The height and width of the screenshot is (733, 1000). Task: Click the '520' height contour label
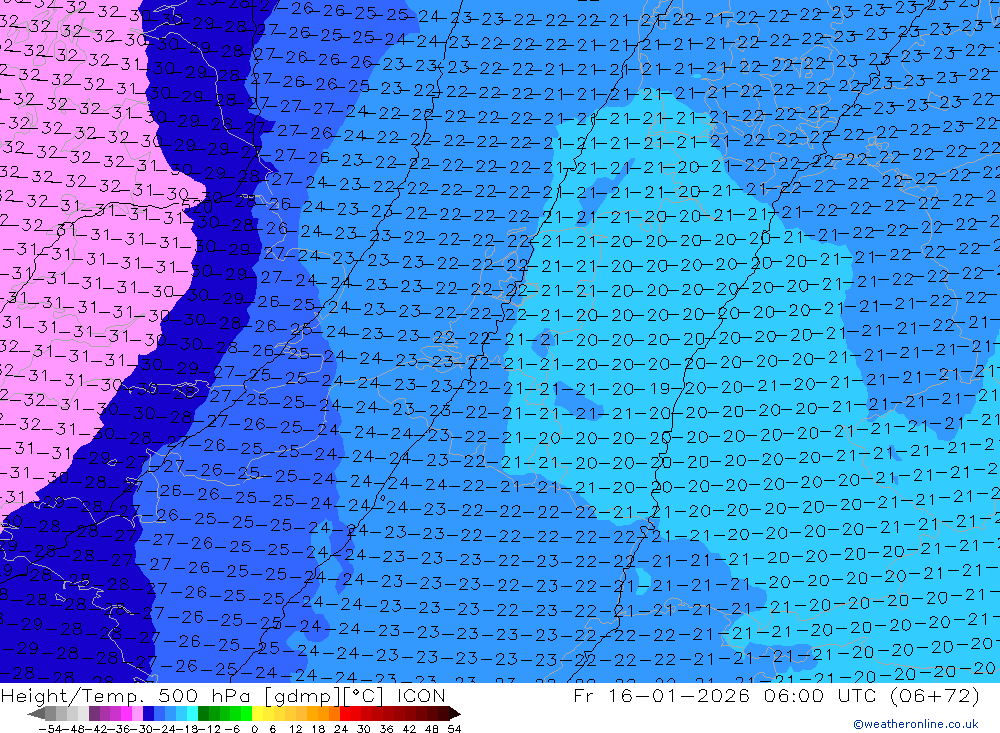196,205
